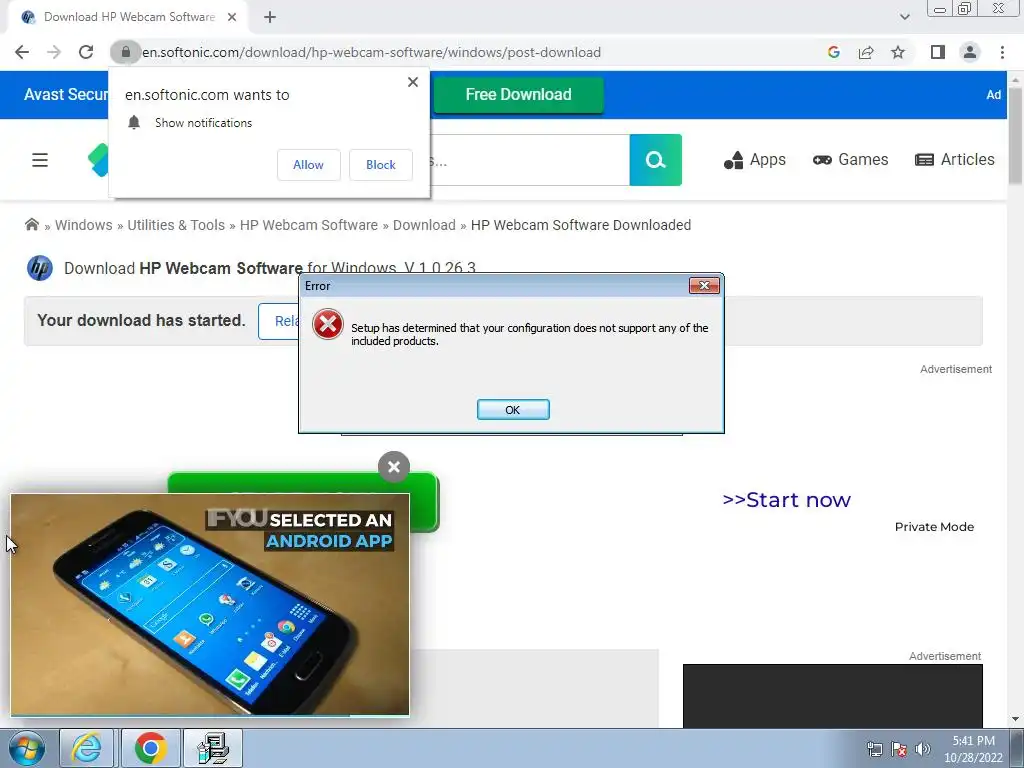This screenshot has width=1024, height=768.
Task: Toggle the browser side panel icon
Action: point(938,52)
